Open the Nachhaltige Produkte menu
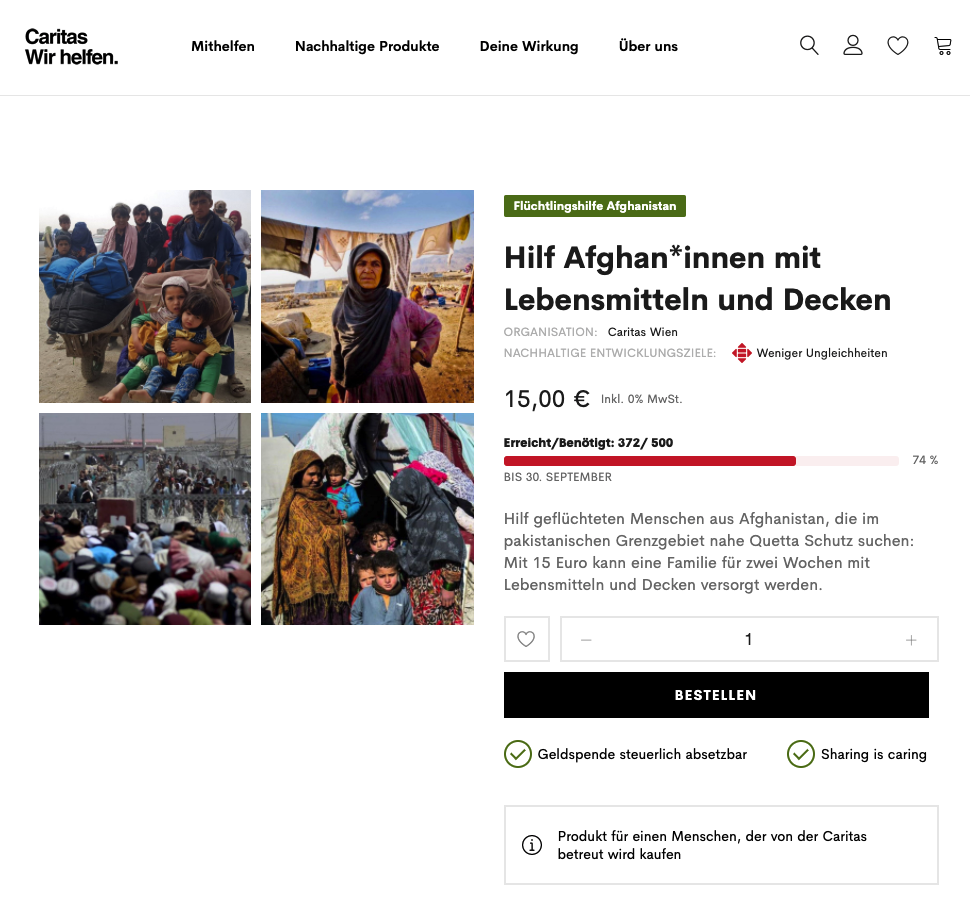The height and width of the screenshot is (907, 970). point(367,46)
